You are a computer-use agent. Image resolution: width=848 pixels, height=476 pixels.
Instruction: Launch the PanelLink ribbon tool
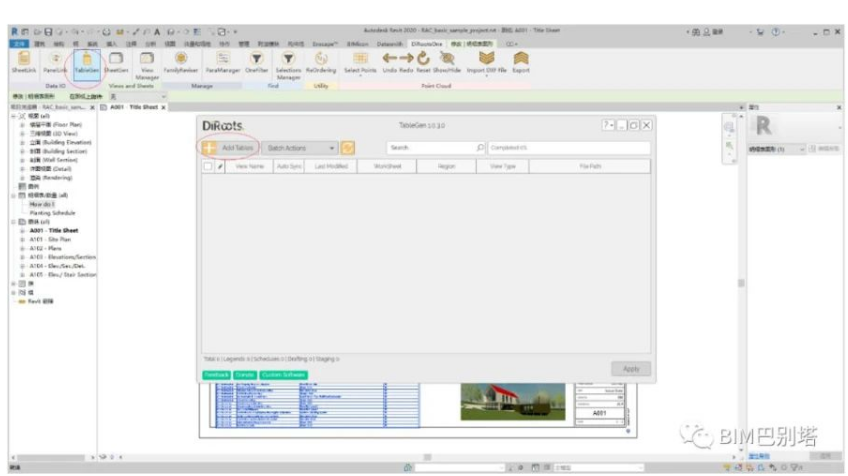click(x=55, y=62)
